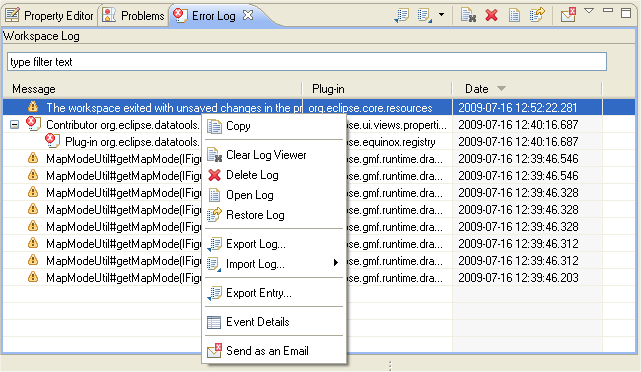Image resolution: width=641 pixels, height=372 pixels.
Task: Choose Event Details in context menu
Action: [x=274, y=322]
